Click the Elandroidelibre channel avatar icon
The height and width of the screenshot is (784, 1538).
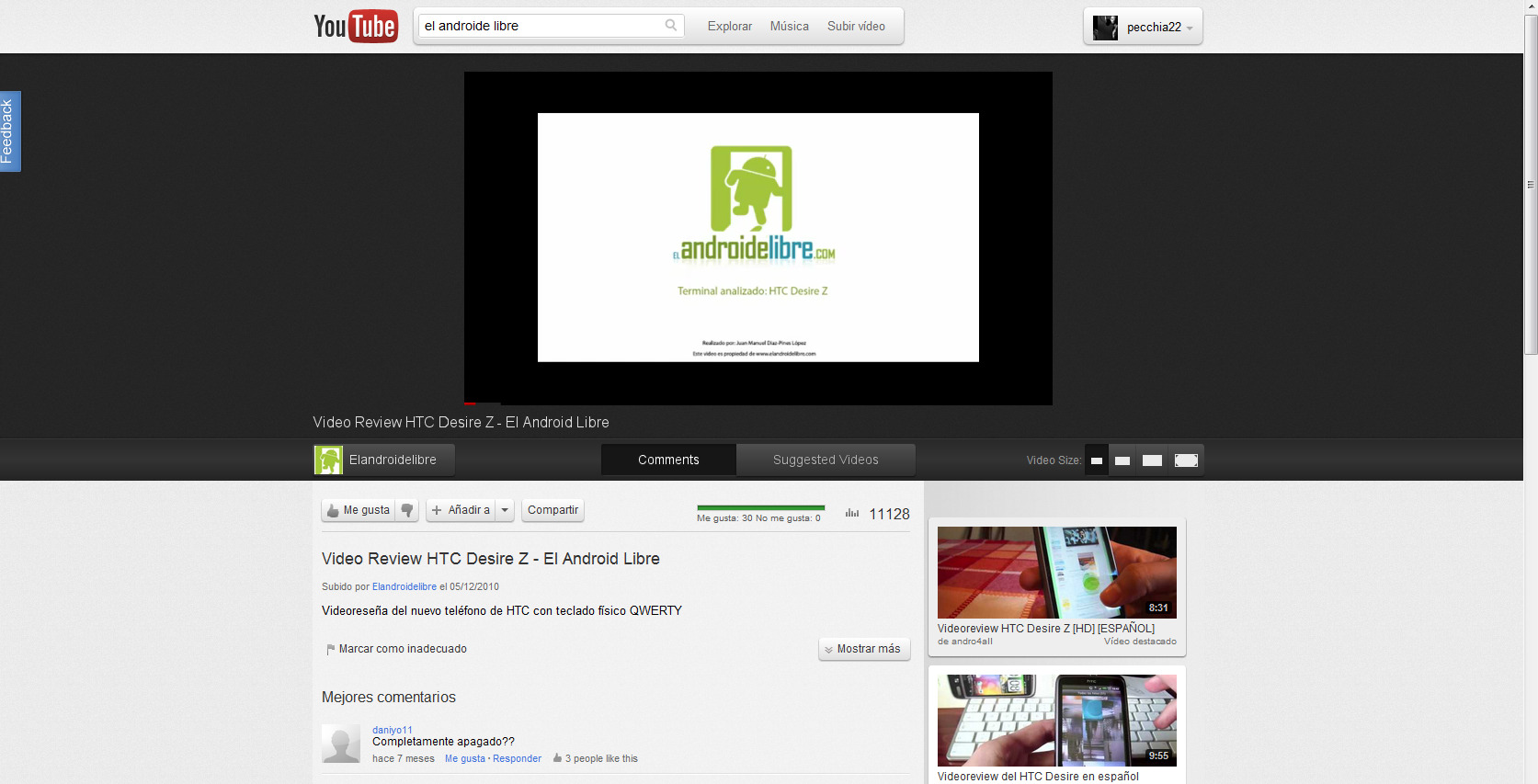point(328,460)
